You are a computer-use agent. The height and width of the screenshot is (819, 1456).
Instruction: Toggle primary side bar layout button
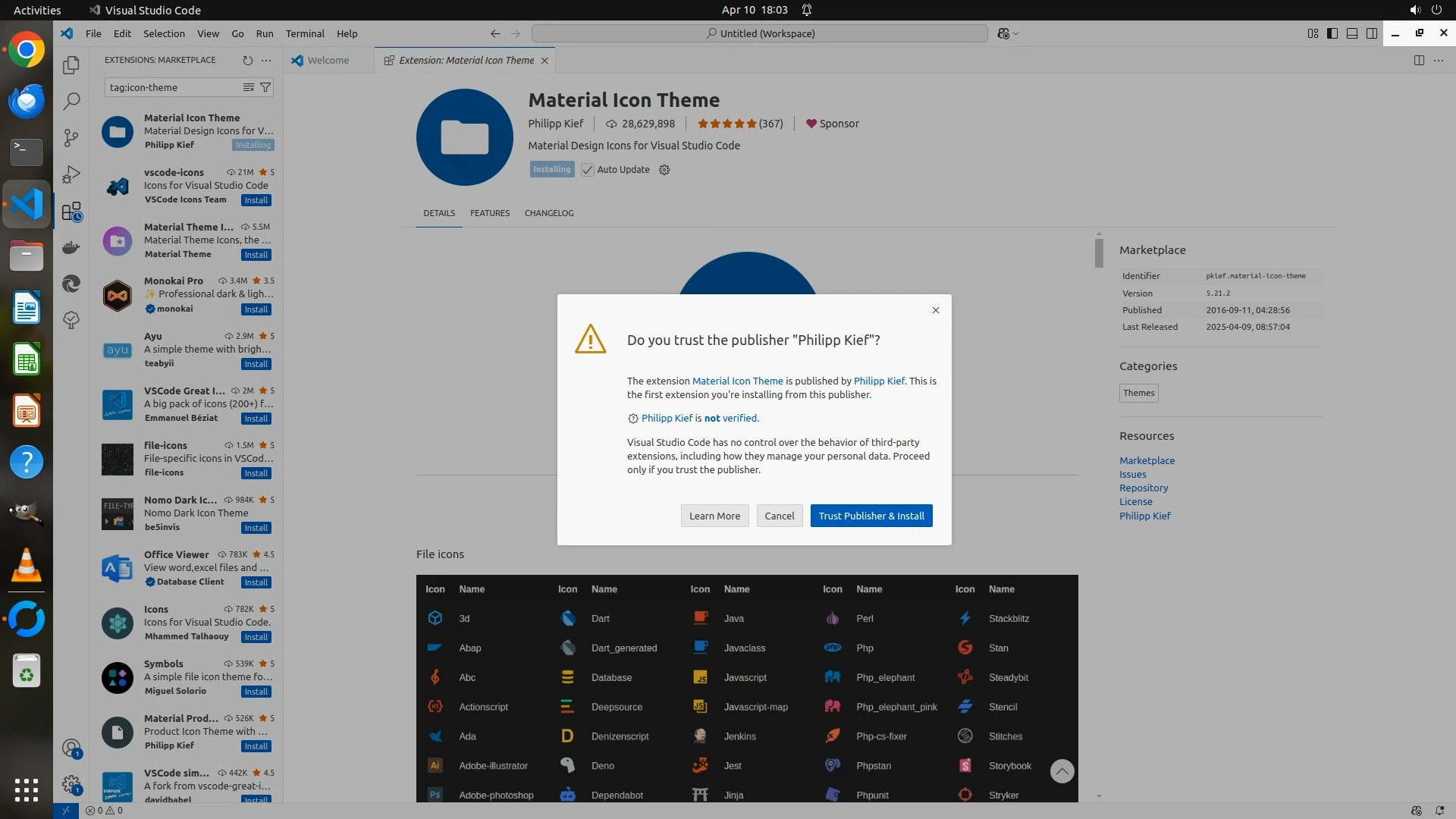click(1332, 33)
